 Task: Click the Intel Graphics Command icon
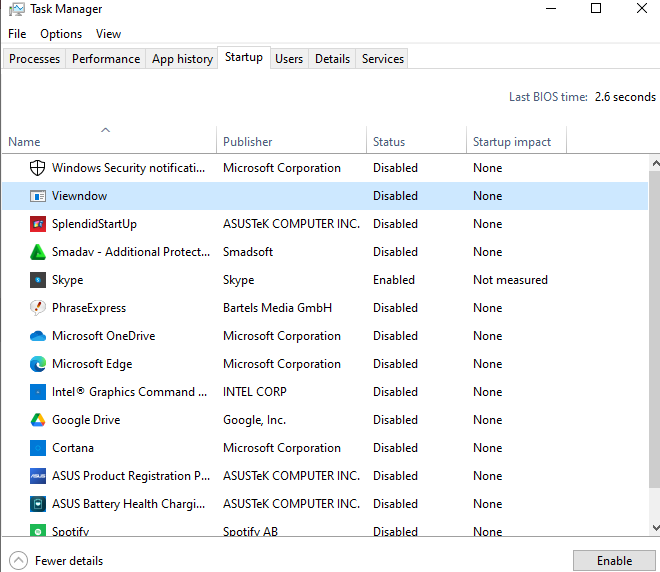coord(37,392)
